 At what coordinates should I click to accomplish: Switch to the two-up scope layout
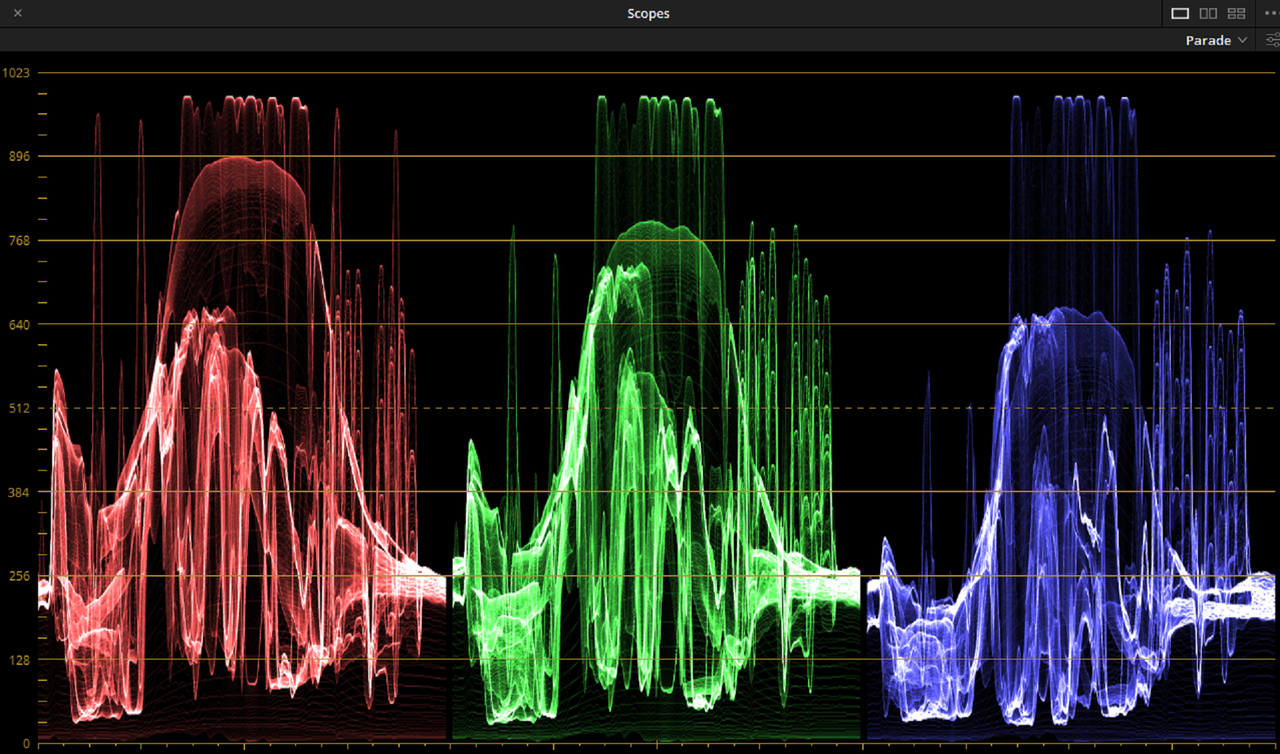click(1208, 13)
